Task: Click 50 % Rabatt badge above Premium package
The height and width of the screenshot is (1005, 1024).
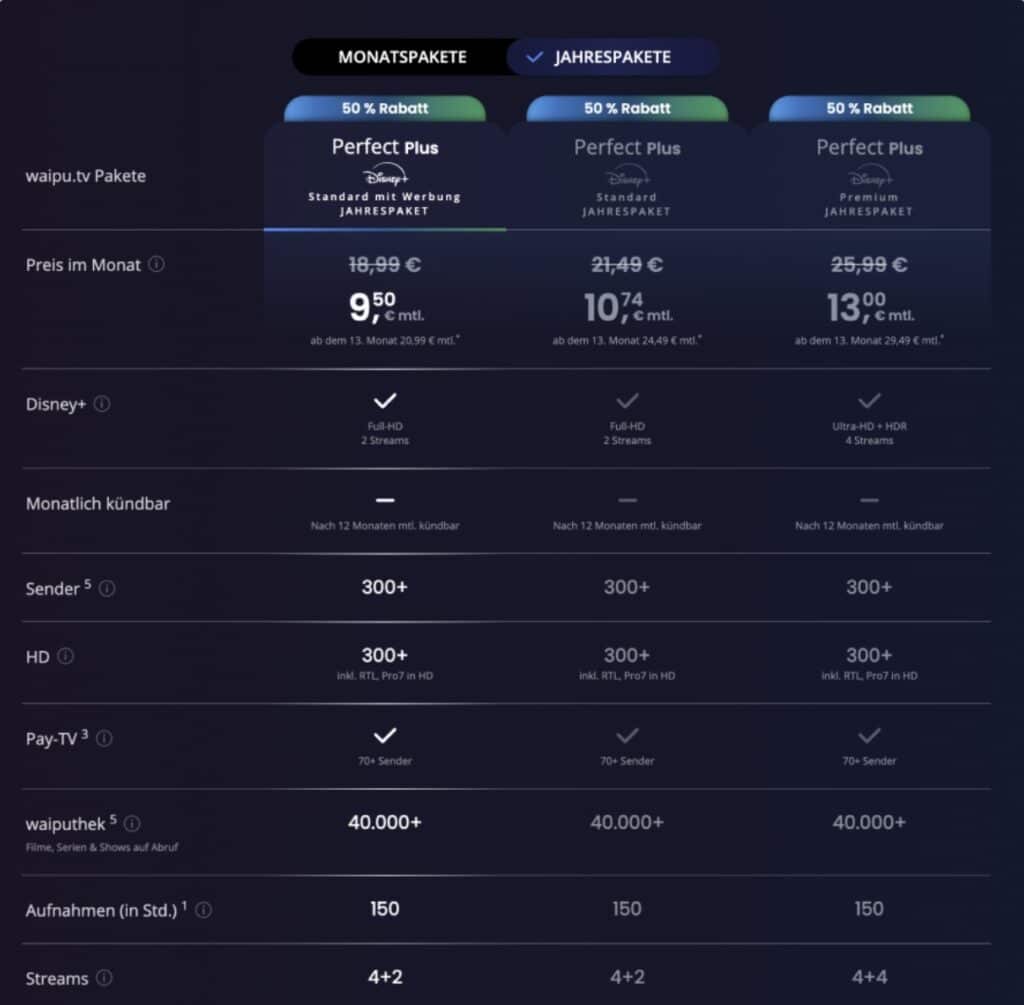Action: [x=869, y=108]
